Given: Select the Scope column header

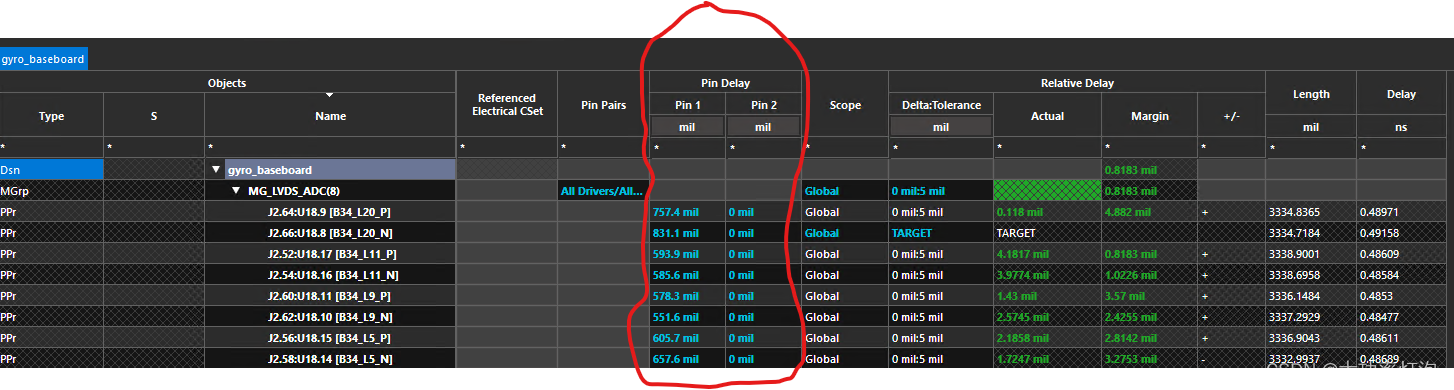Looking at the screenshot, I should (x=845, y=105).
